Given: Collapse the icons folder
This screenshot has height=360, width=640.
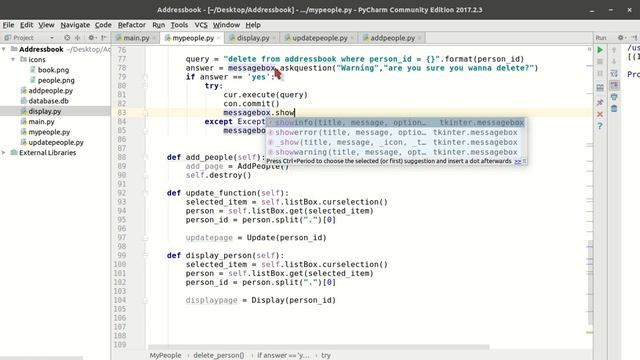Looking at the screenshot, I should (x=13, y=60).
